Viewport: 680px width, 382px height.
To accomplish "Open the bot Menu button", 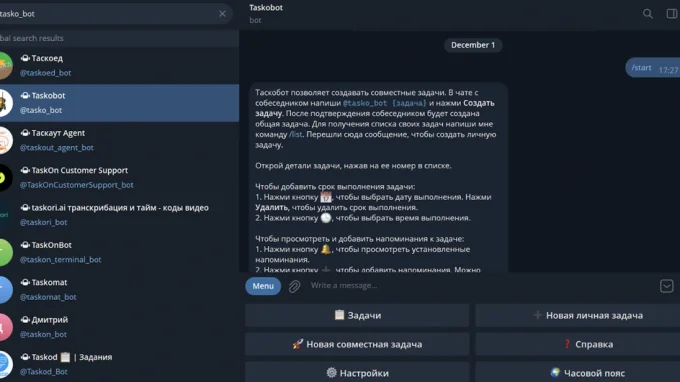I will (x=263, y=286).
